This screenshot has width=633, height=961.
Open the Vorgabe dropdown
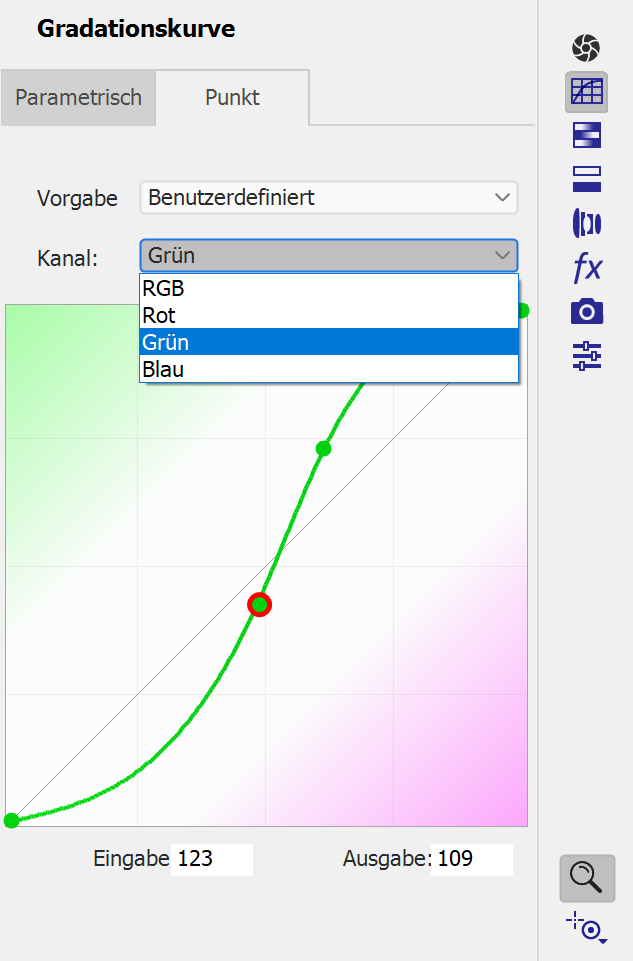[x=328, y=198]
